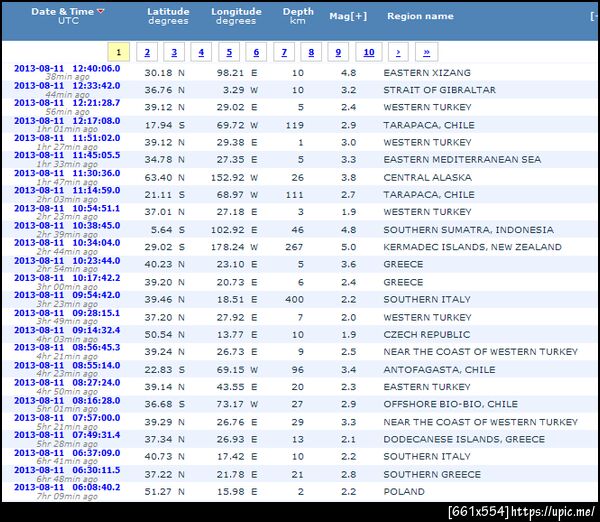Image resolution: width=600 pixels, height=522 pixels.
Task: Open earthquake 2013-08-11 07:57:00.0 entry
Action: (x=67, y=418)
